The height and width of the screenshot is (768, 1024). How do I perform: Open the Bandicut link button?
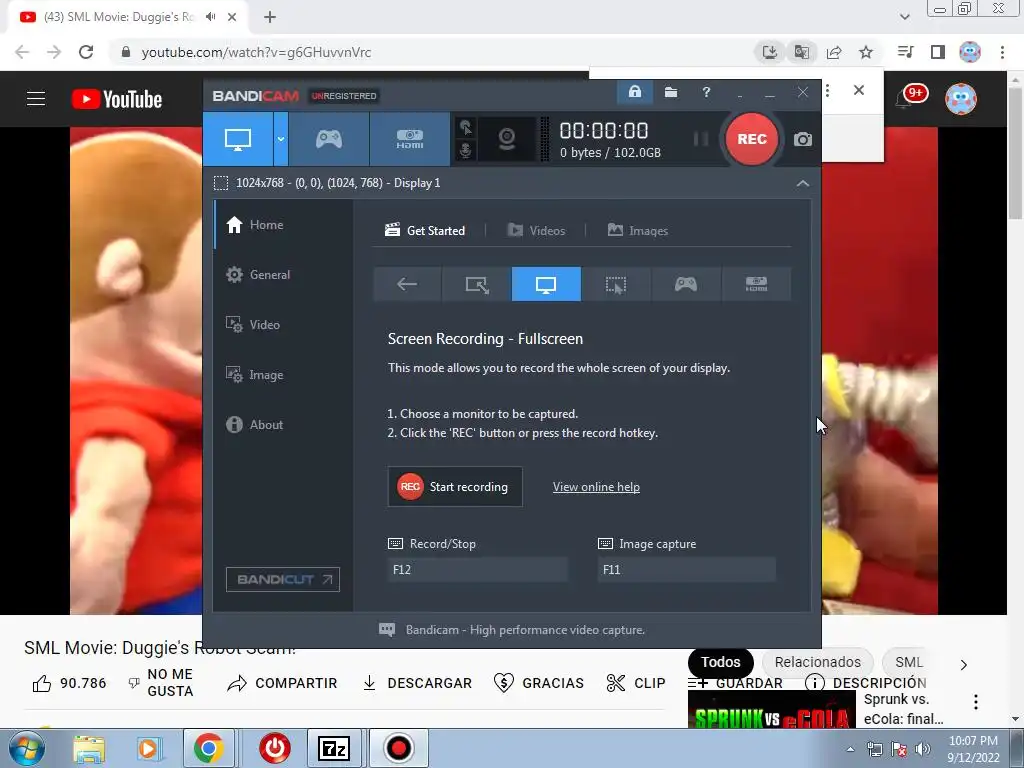[283, 579]
